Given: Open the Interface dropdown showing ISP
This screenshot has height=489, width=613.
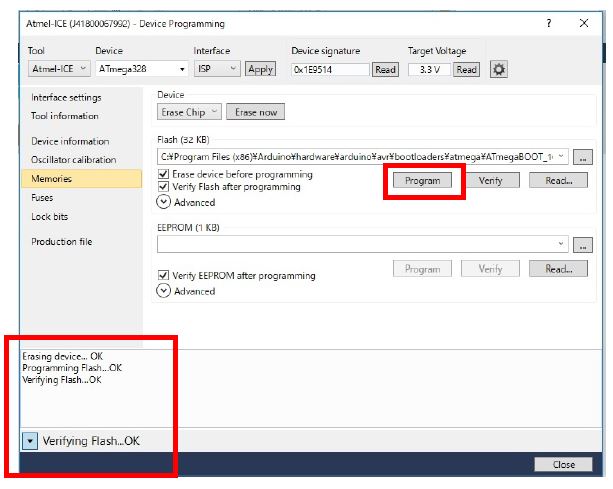Looking at the screenshot, I should [x=217, y=69].
